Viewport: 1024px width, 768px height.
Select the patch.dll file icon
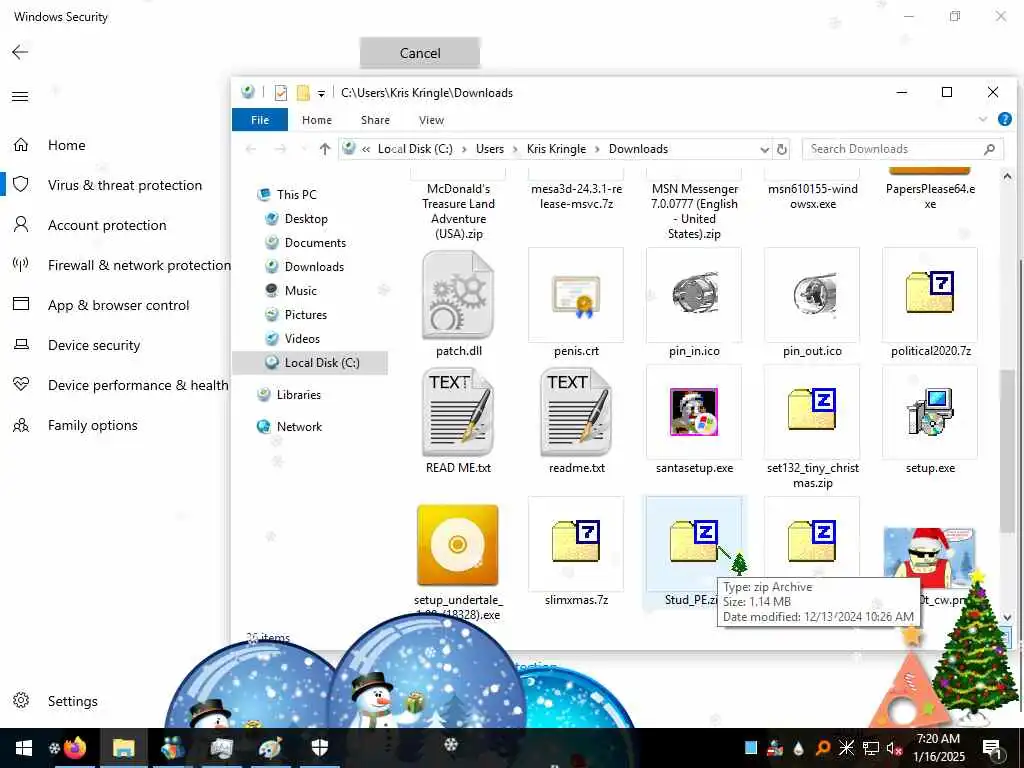point(458,295)
